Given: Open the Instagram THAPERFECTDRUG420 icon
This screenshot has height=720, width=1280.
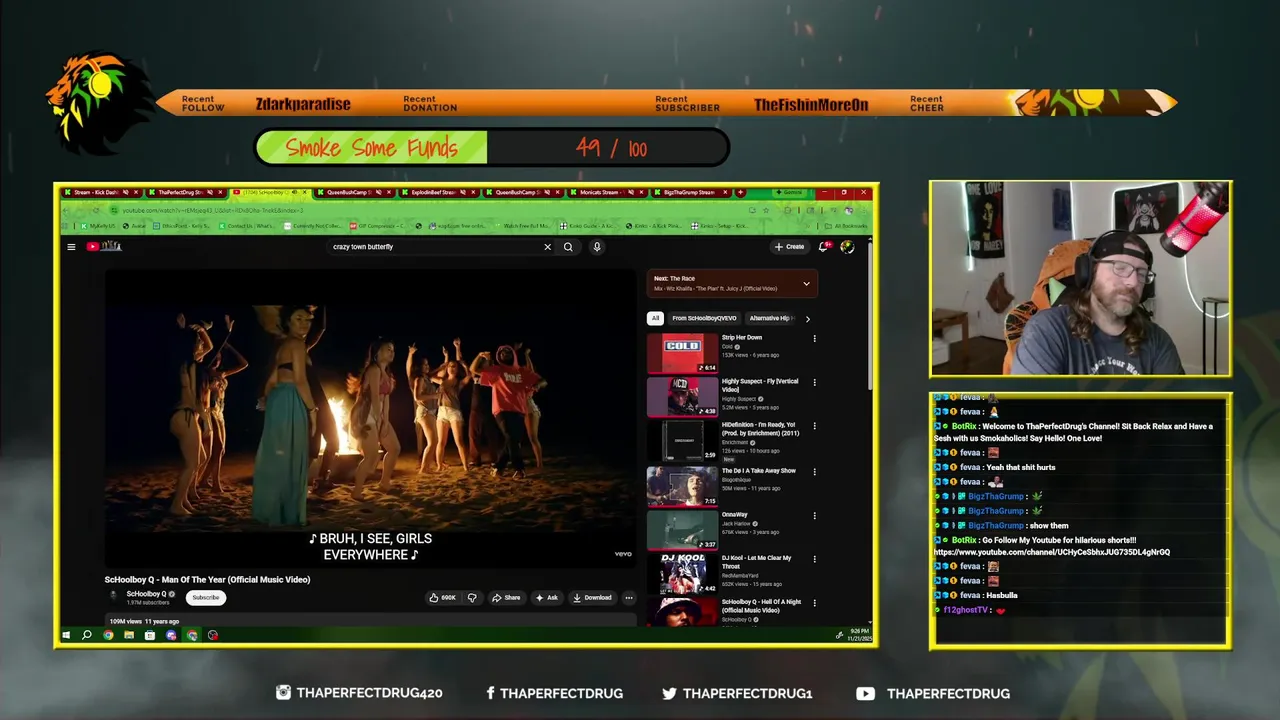Looking at the screenshot, I should click(283, 693).
